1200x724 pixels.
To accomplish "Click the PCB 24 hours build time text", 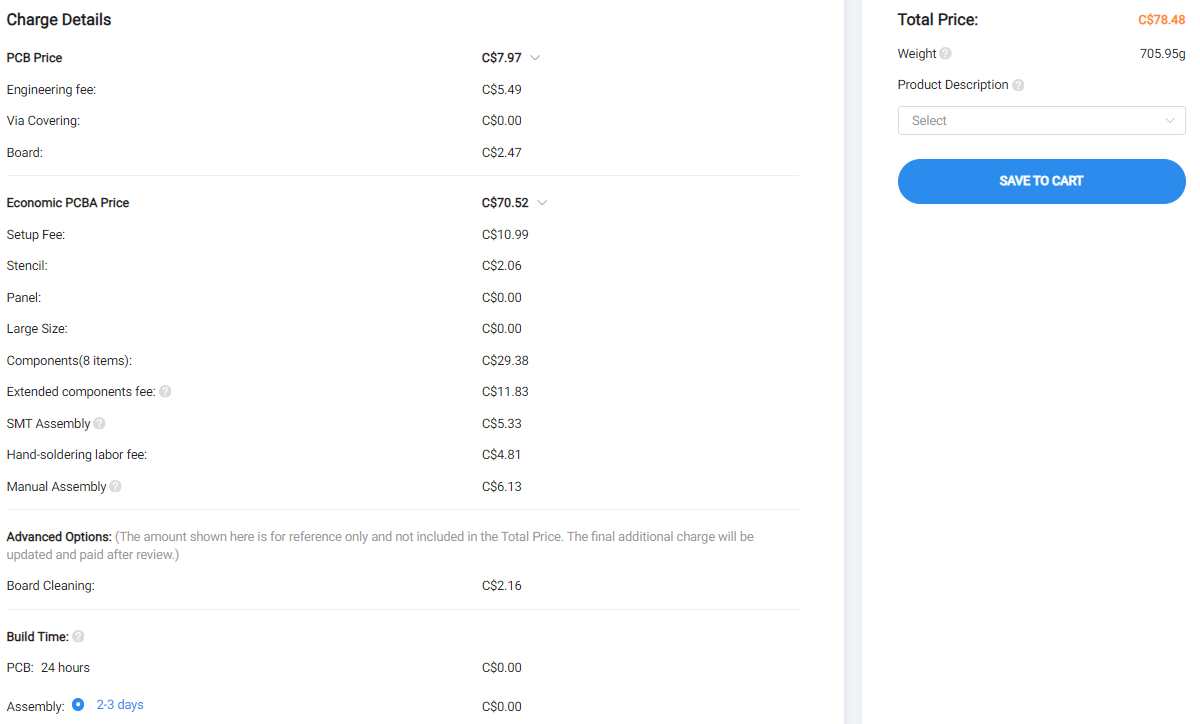I will (48, 668).
